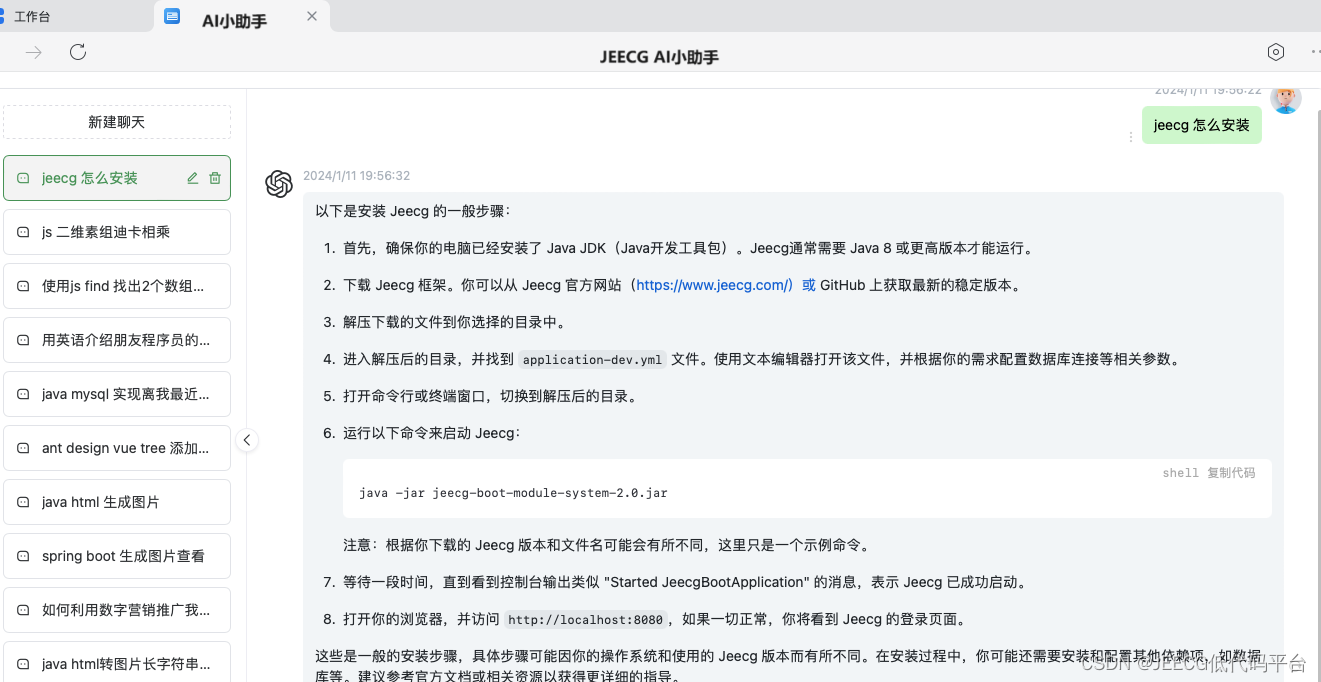Click the pencil edit icon on selected chat
This screenshot has height=682, width=1321.
click(x=192, y=177)
